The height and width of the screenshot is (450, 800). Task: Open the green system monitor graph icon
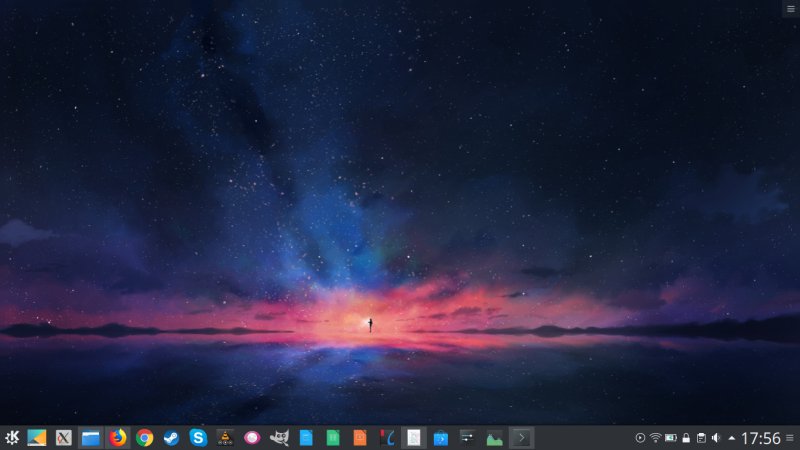(494, 438)
